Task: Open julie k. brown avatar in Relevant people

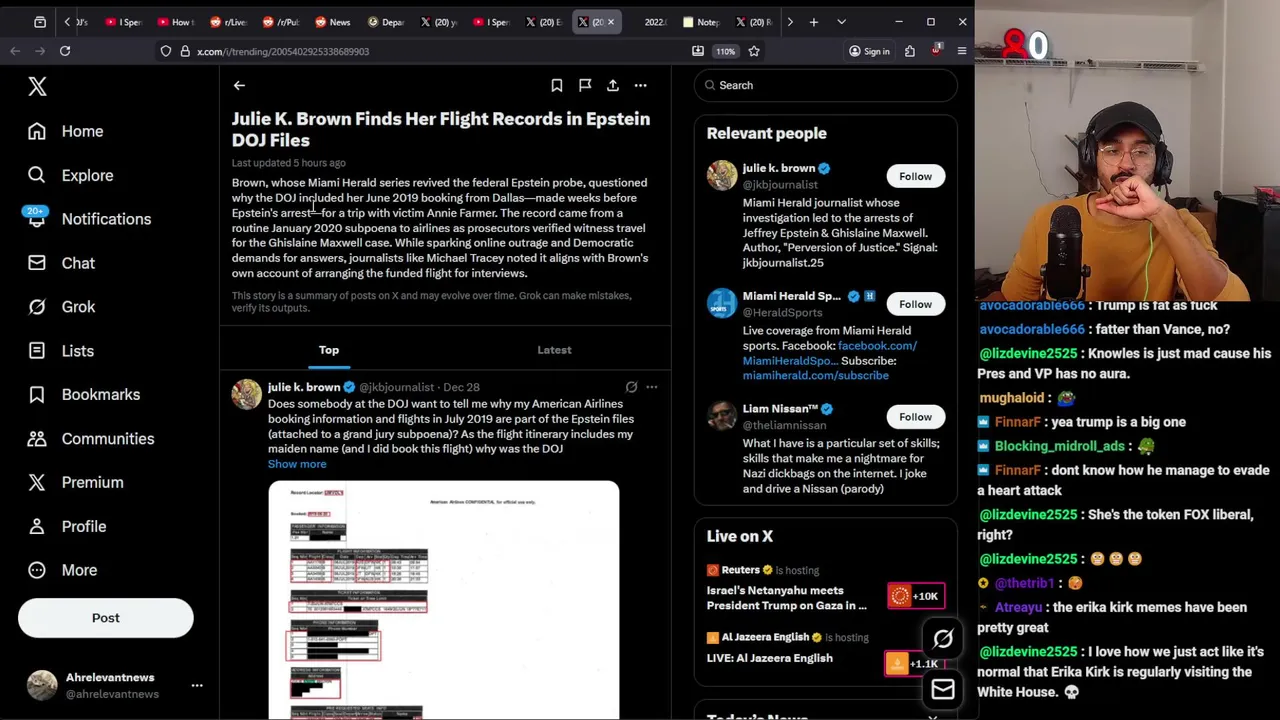Action: coord(722,175)
